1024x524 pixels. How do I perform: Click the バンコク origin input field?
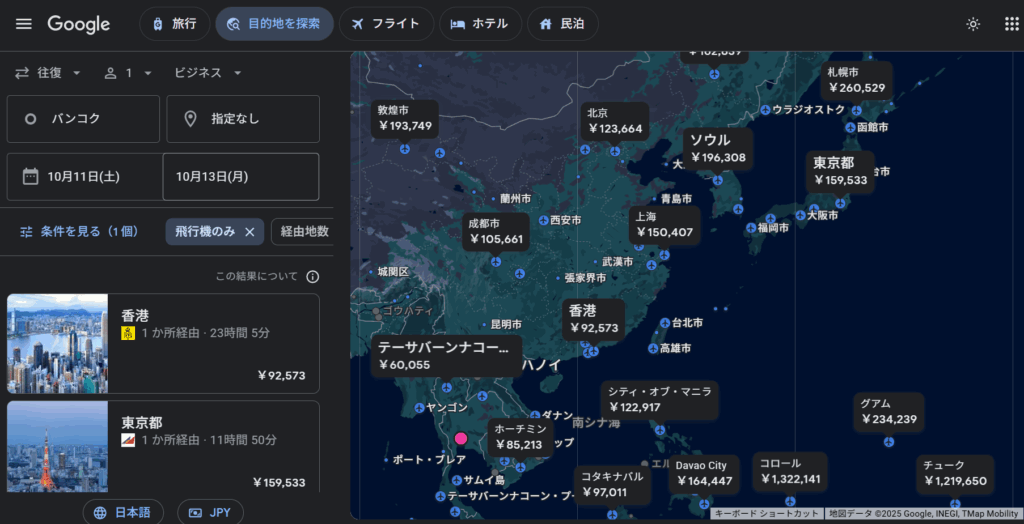pos(83,119)
